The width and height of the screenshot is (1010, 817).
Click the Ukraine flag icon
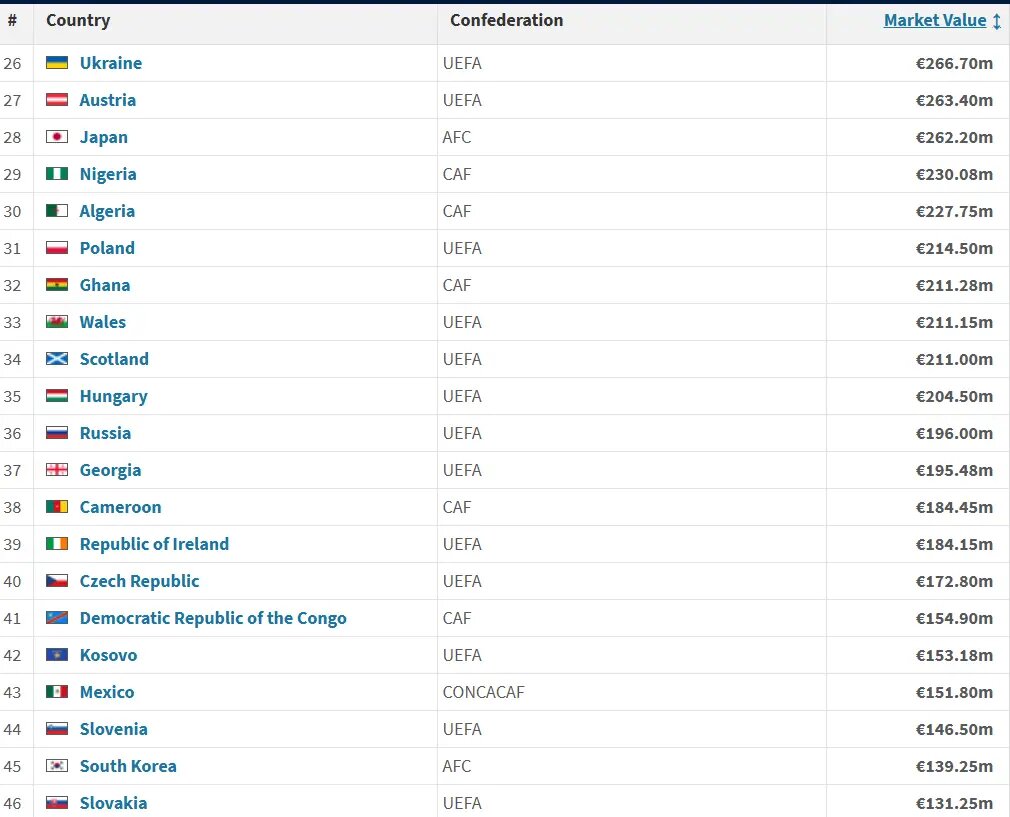(x=57, y=63)
